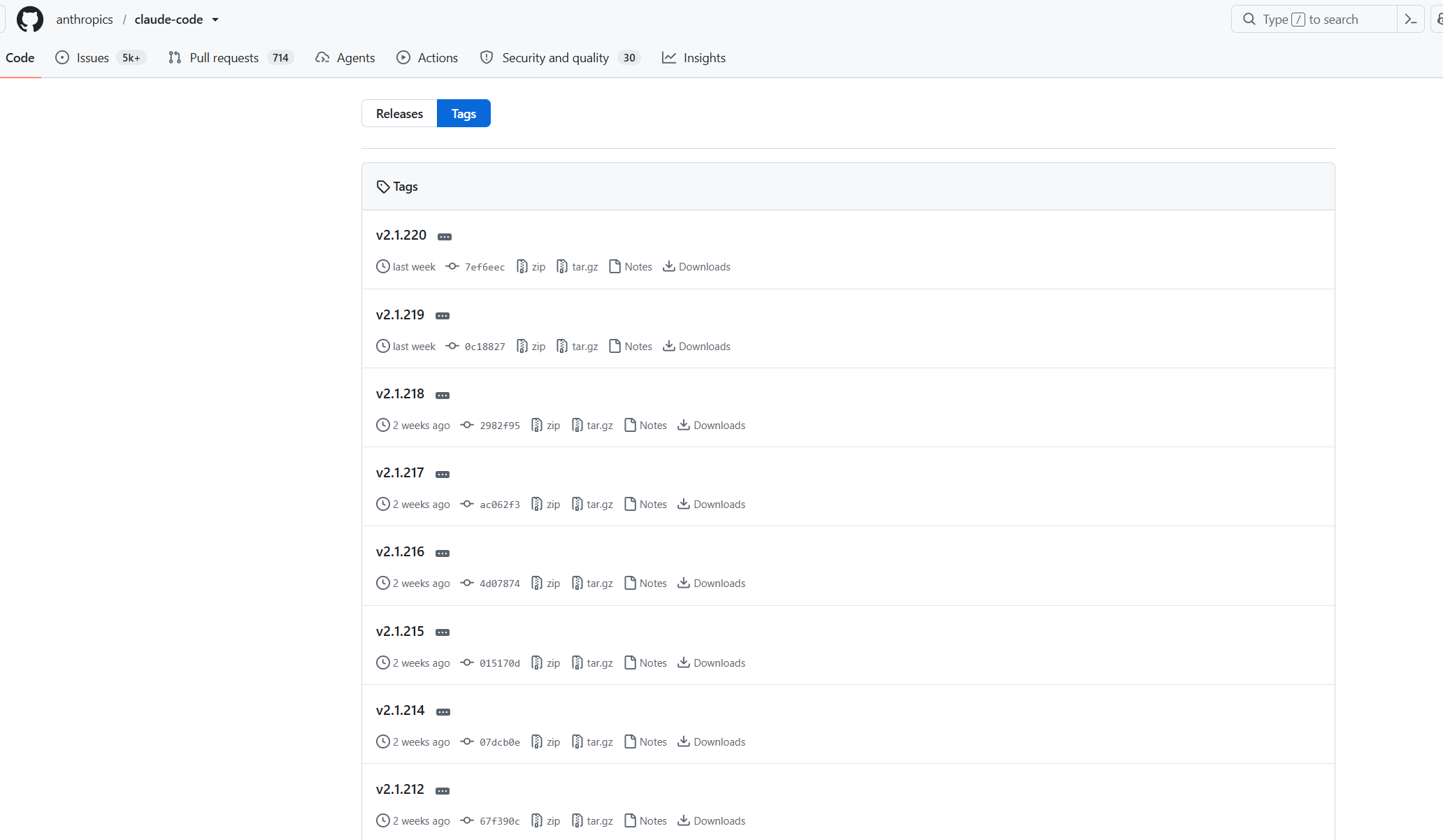Image resolution: width=1443 pixels, height=840 pixels.
Task: Open commit 2982f95
Action: coord(490,426)
